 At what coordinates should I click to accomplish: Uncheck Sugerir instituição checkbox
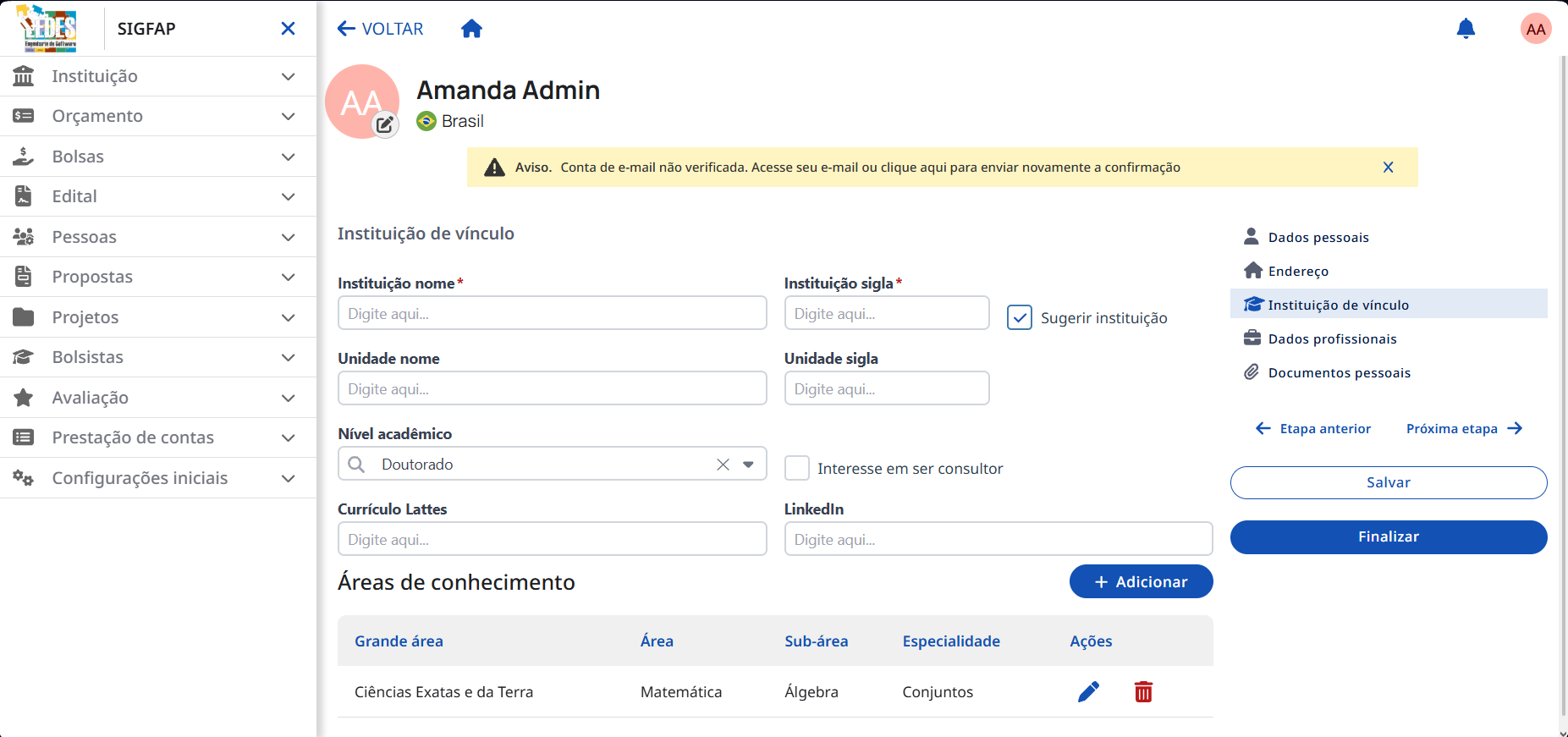pyautogui.click(x=1020, y=317)
